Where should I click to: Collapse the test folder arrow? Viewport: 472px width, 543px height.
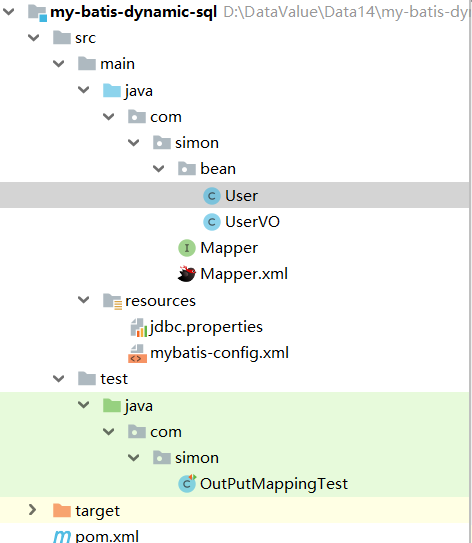tap(59, 379)
